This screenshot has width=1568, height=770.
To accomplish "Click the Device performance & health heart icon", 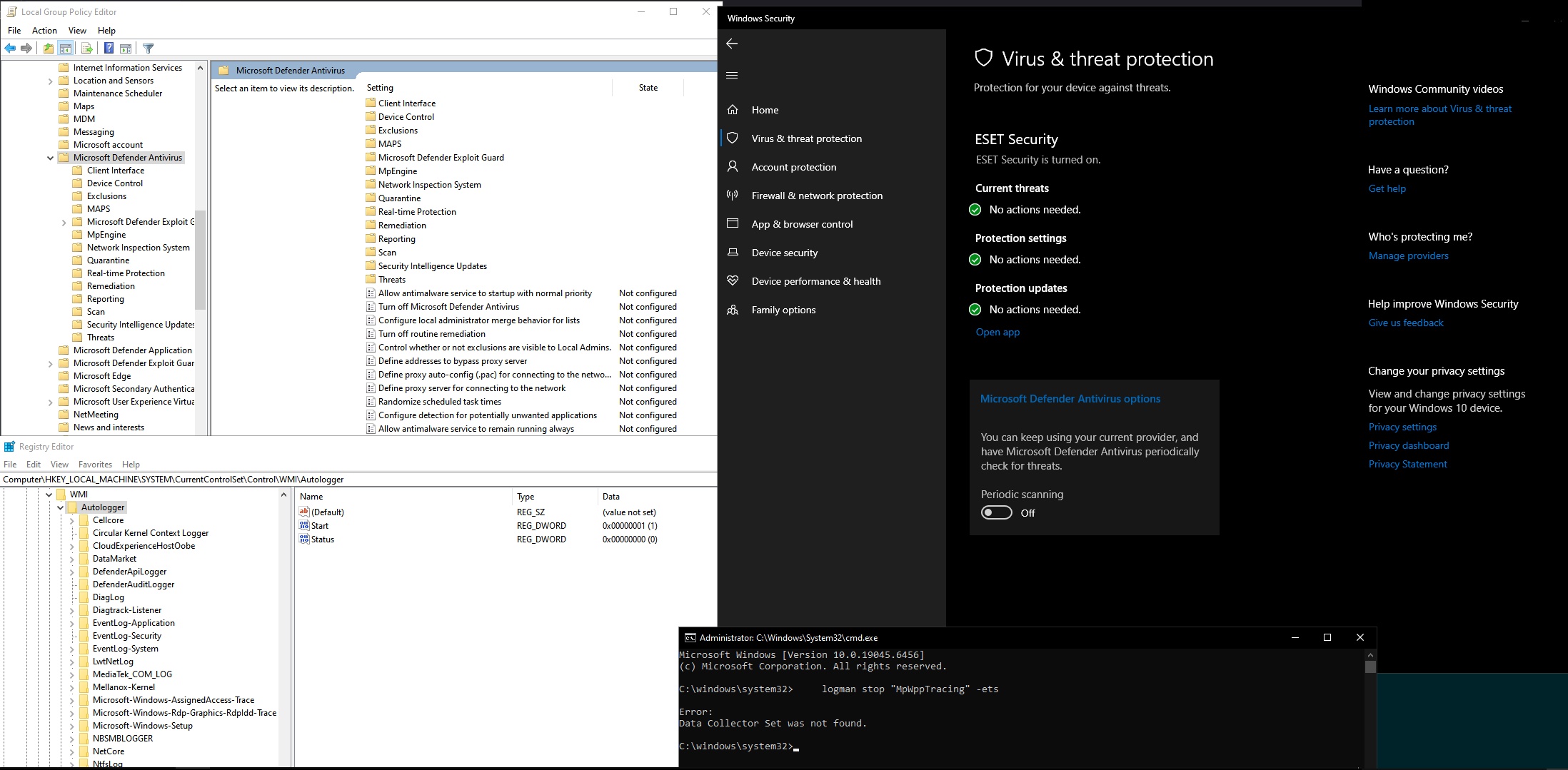I will tap(733, 280).
